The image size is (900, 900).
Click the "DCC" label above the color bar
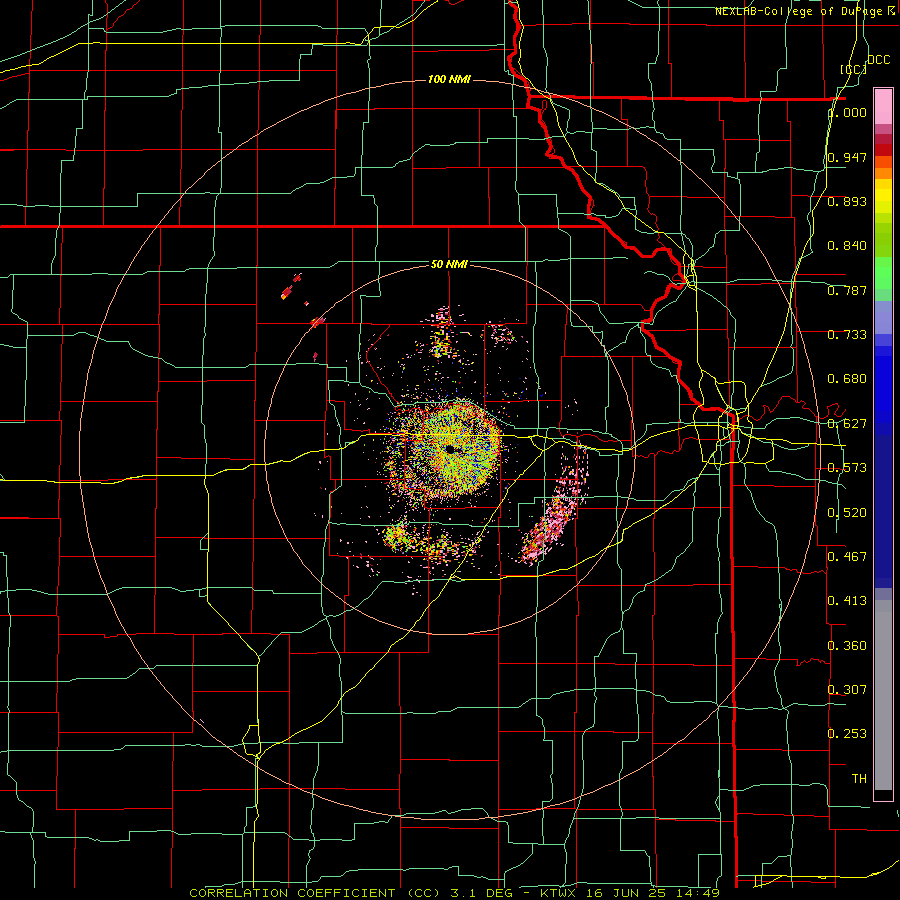tap(878, 60)
